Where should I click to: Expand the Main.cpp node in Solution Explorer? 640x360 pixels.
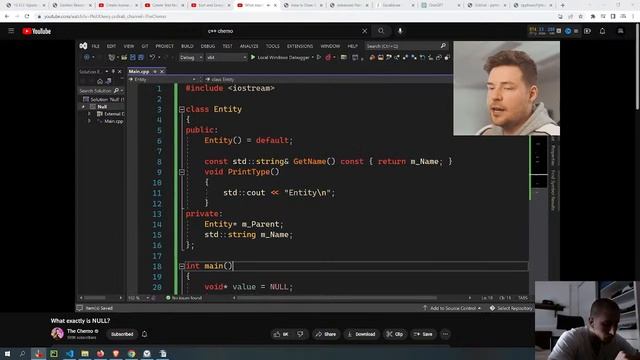[89, 121]
